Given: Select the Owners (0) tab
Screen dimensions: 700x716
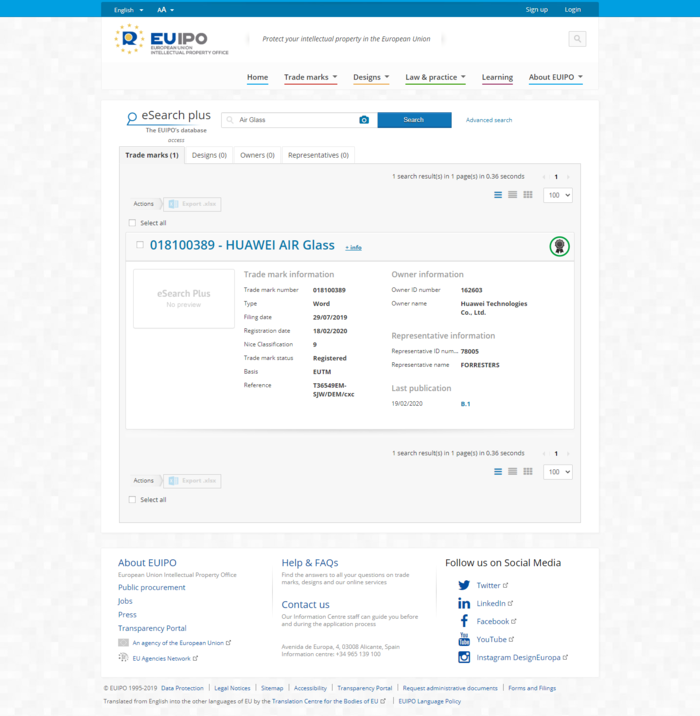Looking at the screenshot, I should click(257, 155).
